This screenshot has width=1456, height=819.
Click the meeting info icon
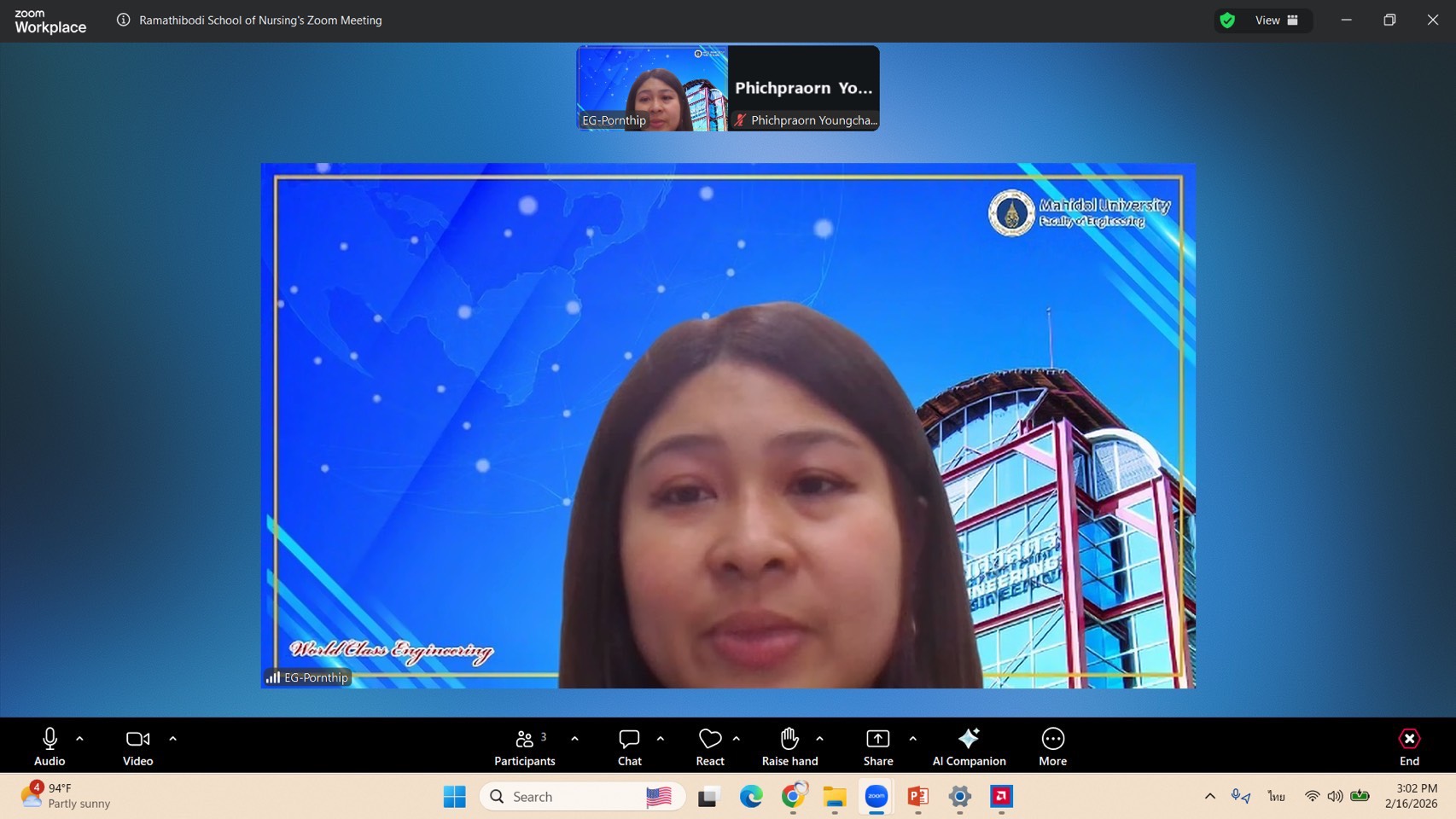point(124,20)
